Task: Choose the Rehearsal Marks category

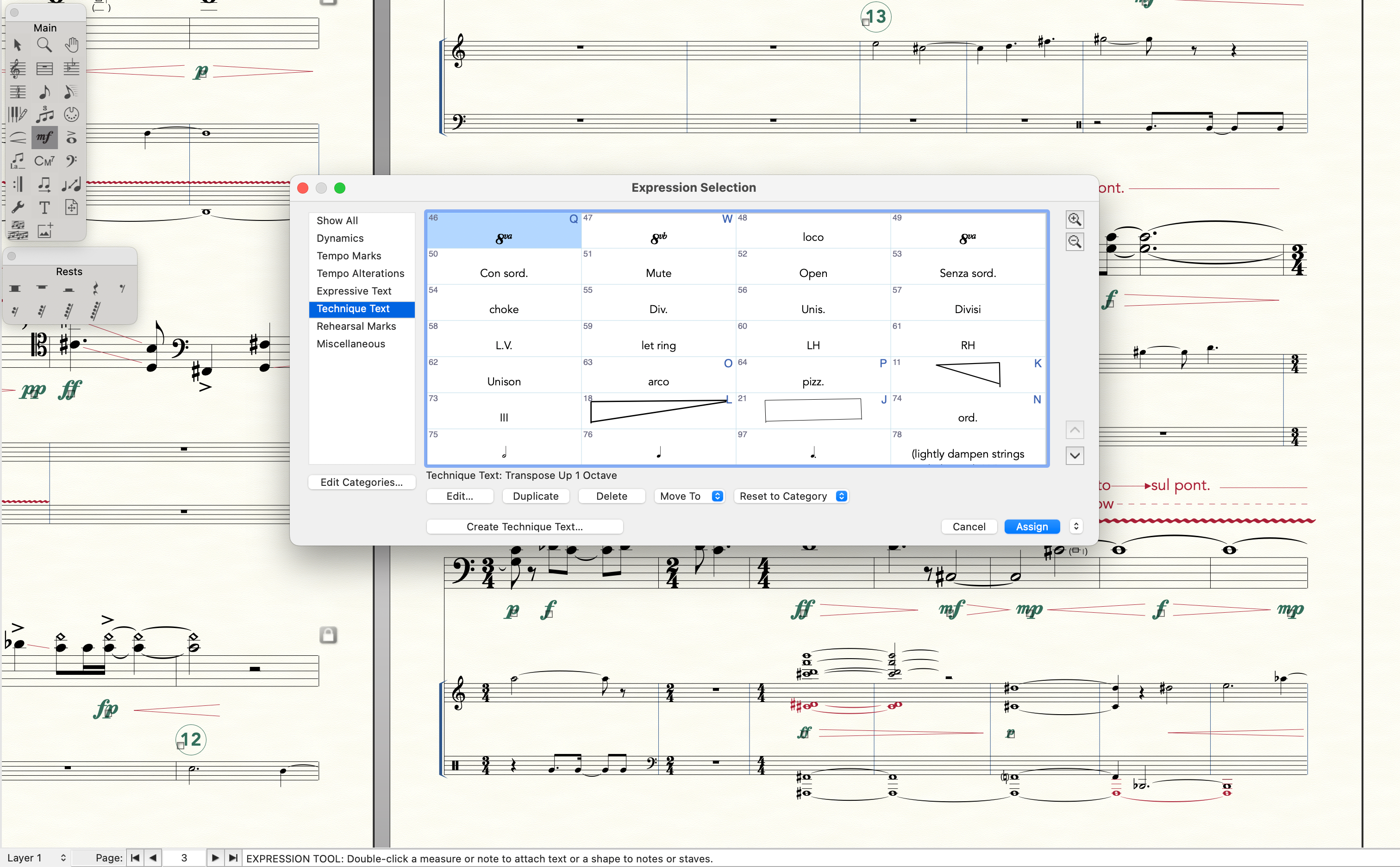Action: click(362, 326)
